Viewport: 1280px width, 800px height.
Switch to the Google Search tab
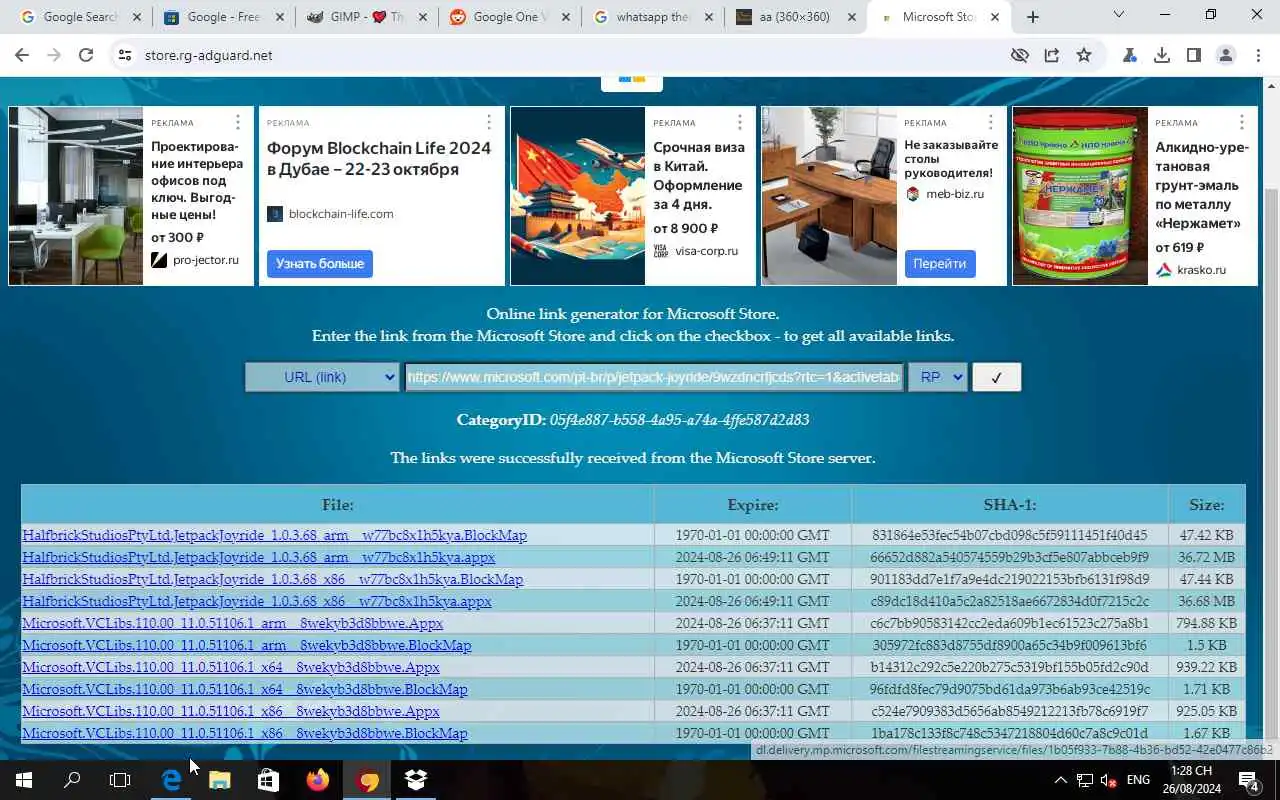tap(82, 17)
